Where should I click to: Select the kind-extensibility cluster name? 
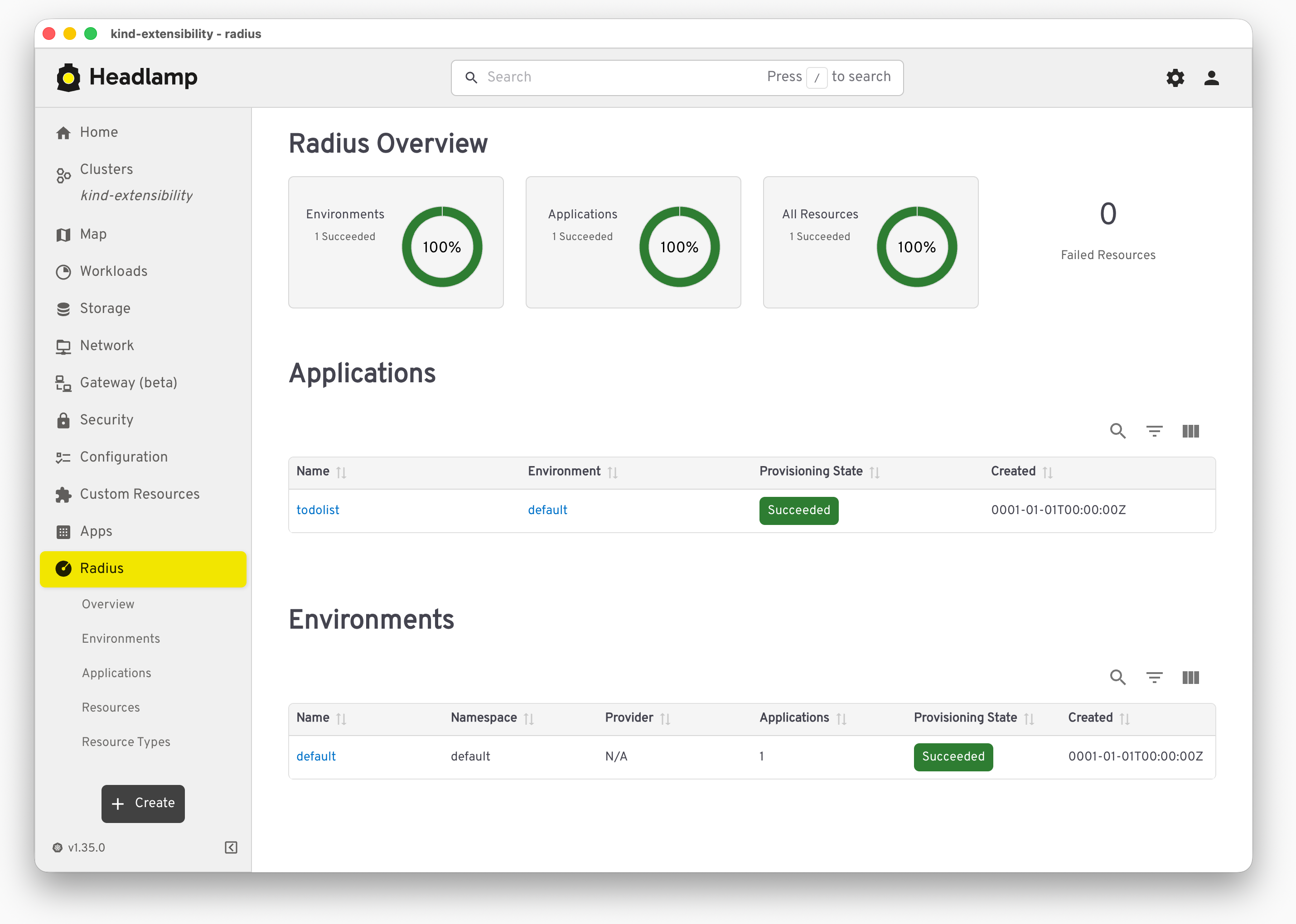pos(136,195)
